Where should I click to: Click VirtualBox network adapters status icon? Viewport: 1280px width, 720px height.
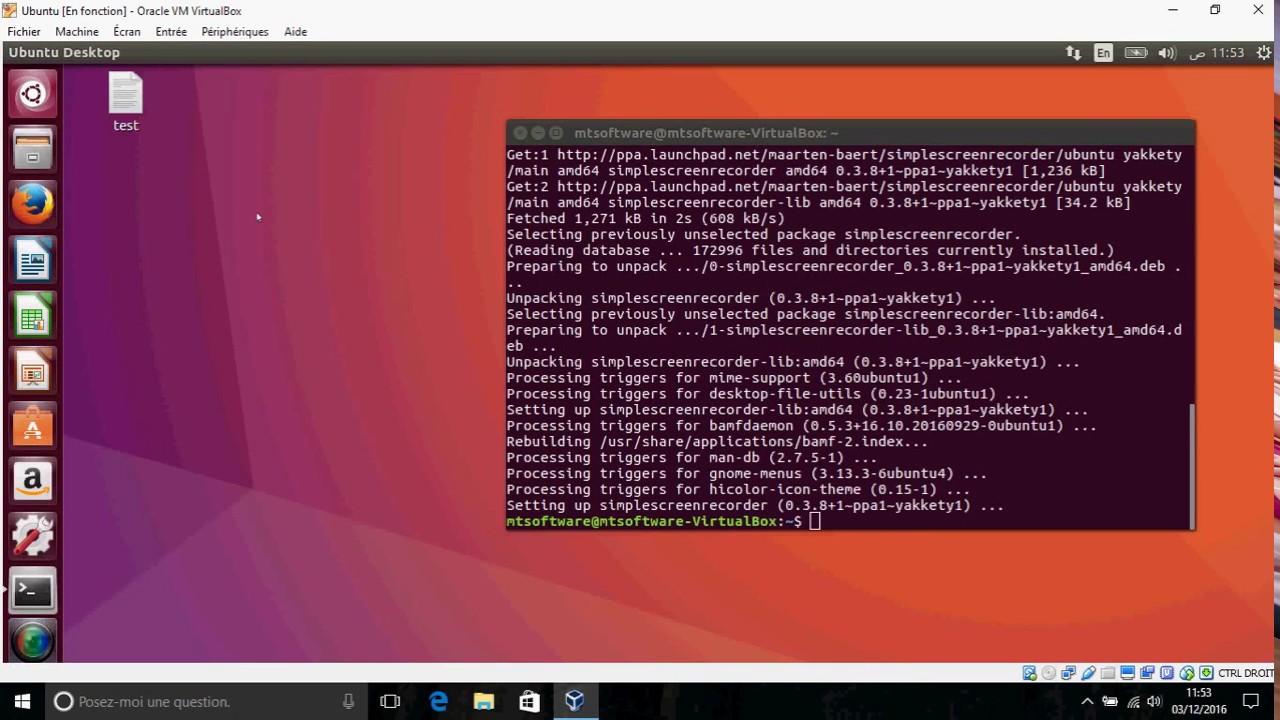[1068, 673]
